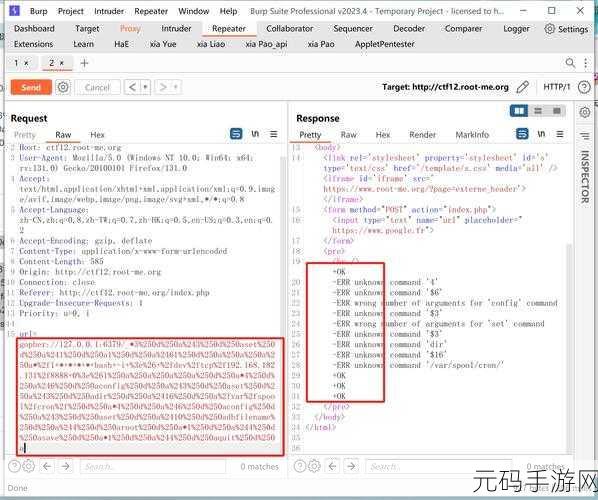
Task: Switch to the Collaborator tab
Action: [289, 29]
